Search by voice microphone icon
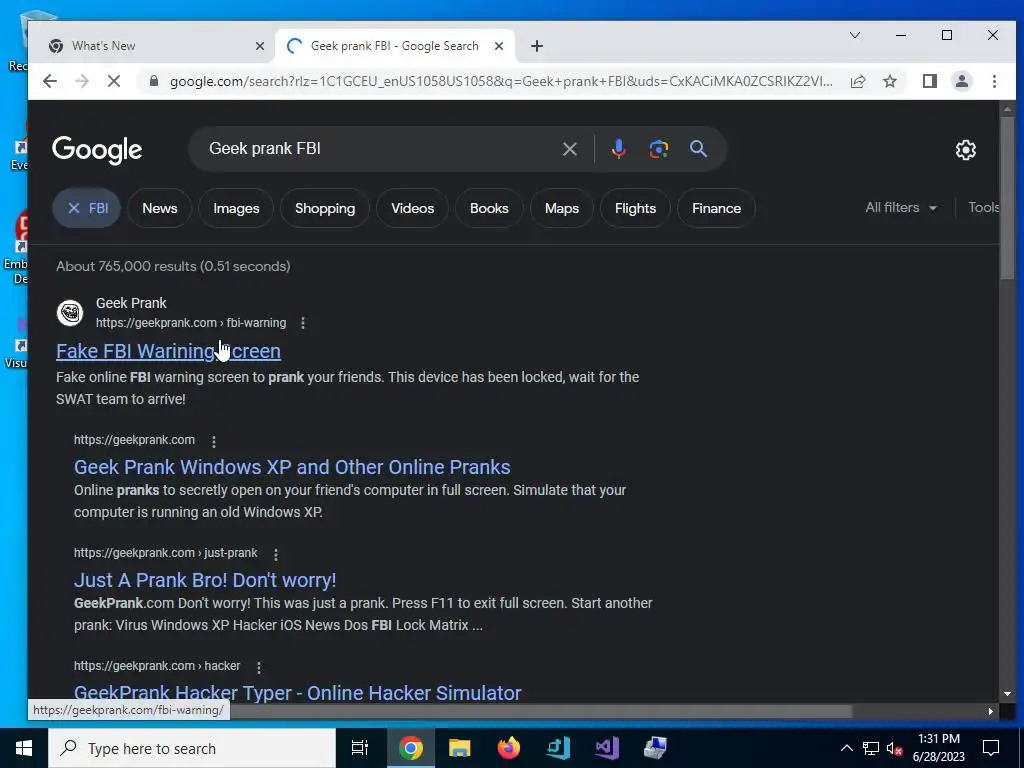This screenshot has width=1024, height=768. tap(618, 149)
